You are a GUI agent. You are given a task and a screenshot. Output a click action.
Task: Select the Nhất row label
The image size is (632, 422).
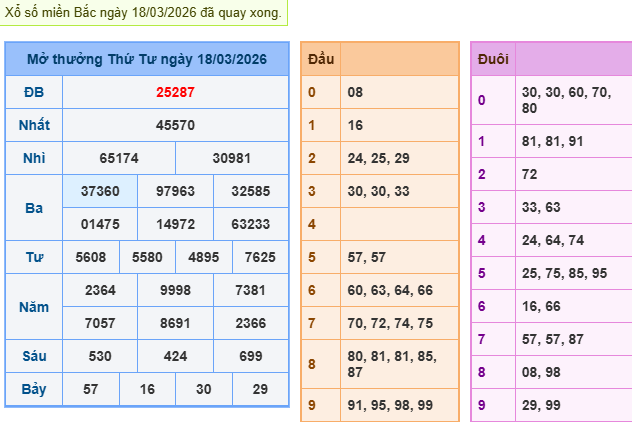pyautogui.click(x=33, y=126)
